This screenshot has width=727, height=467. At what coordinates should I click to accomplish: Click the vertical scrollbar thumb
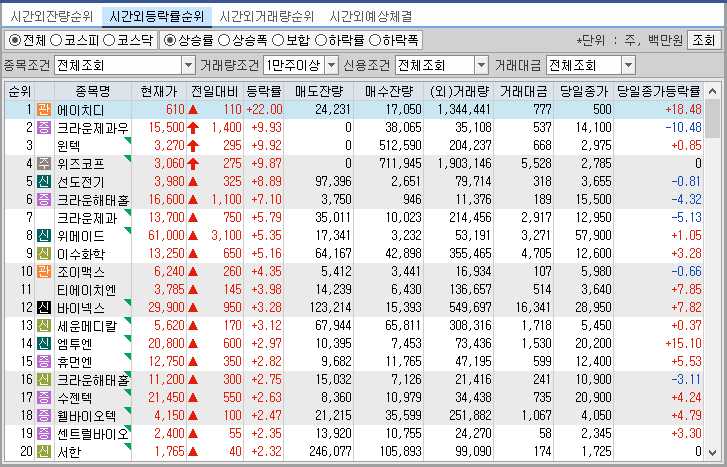pyautogui.click(x=712, y=119)
